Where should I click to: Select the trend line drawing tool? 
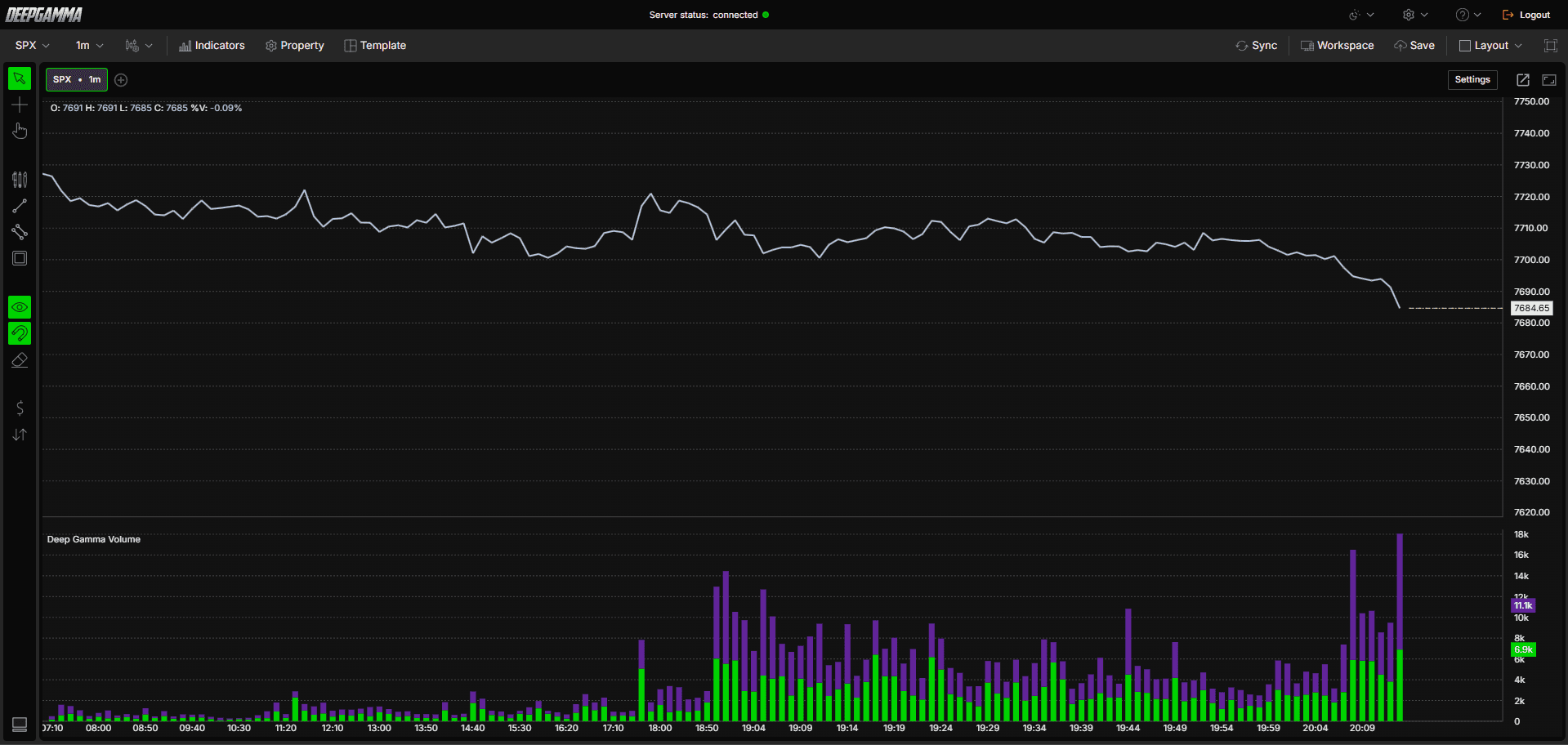[20, 206]
